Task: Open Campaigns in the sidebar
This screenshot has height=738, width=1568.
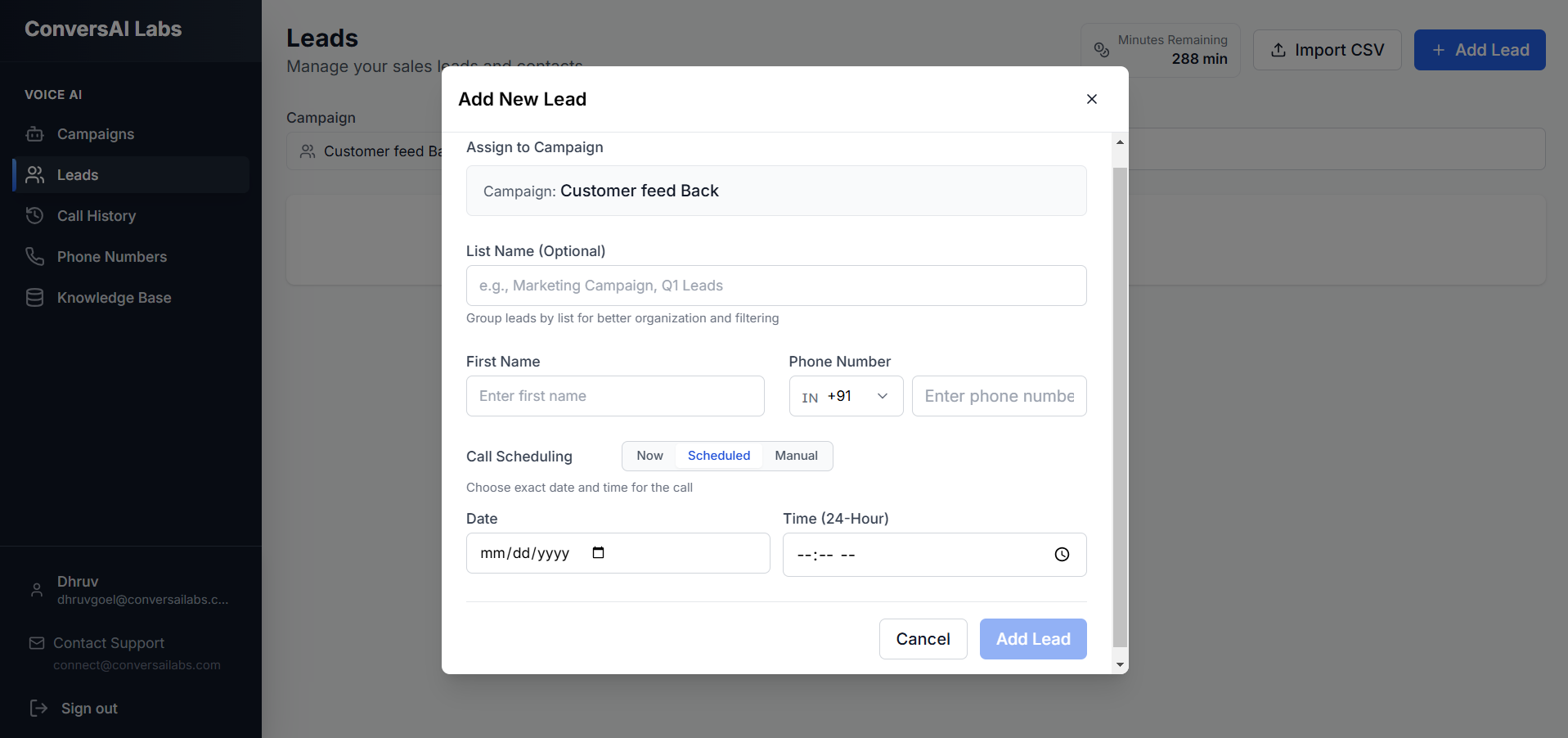Action: pyautogui.click(x=131, y=133)
